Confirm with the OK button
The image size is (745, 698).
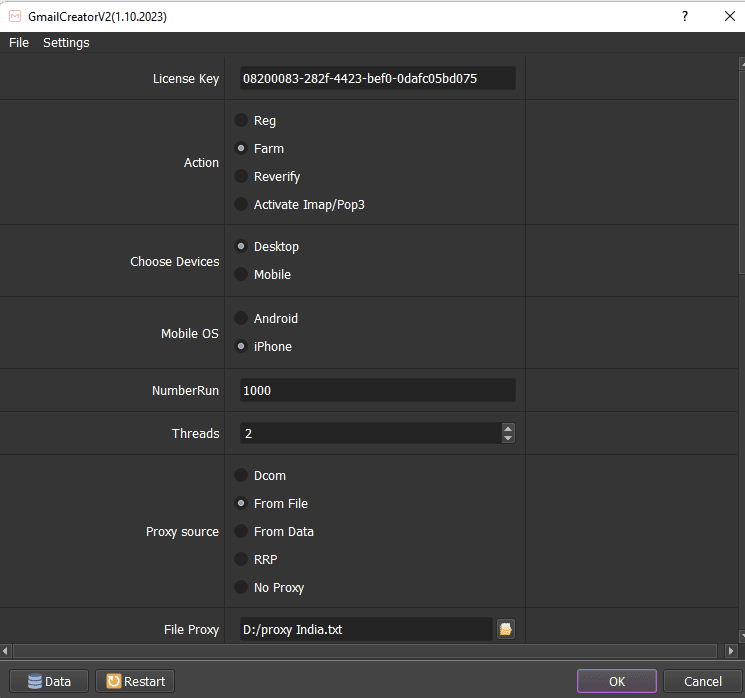click(x=617, y=681)
